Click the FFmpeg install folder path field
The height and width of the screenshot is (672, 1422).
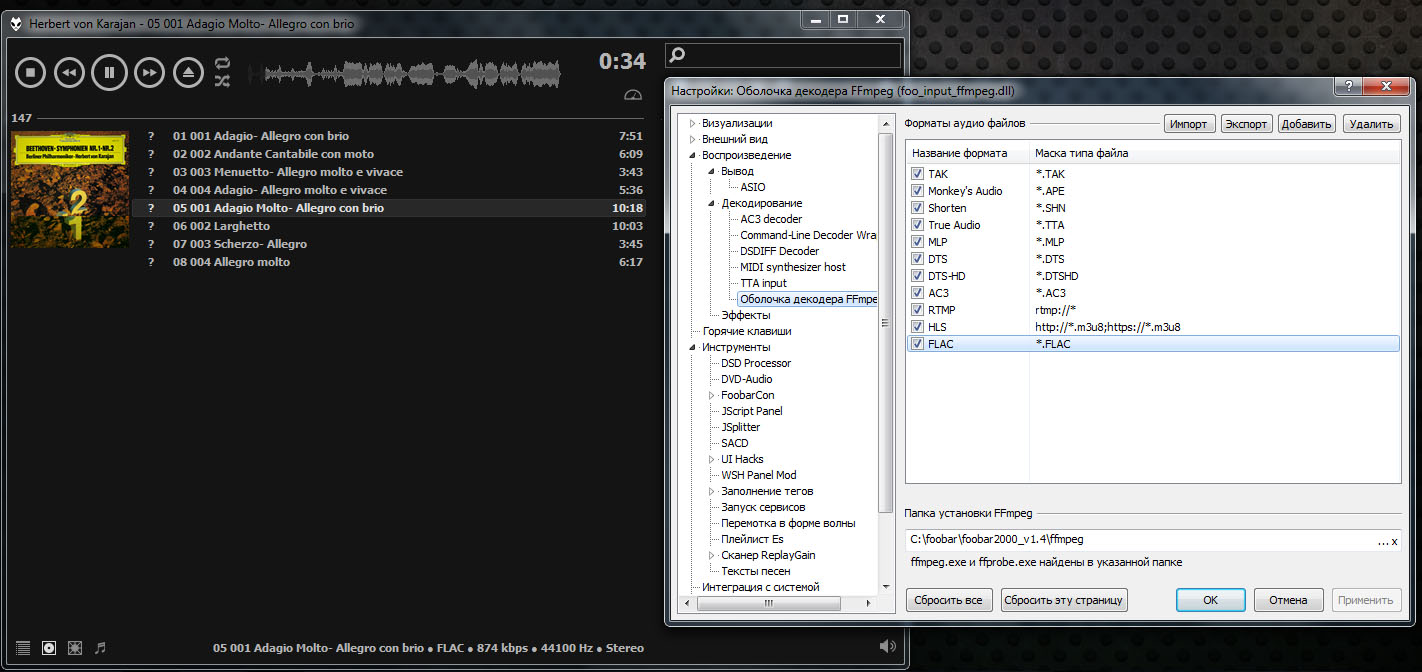(1140, 540)
